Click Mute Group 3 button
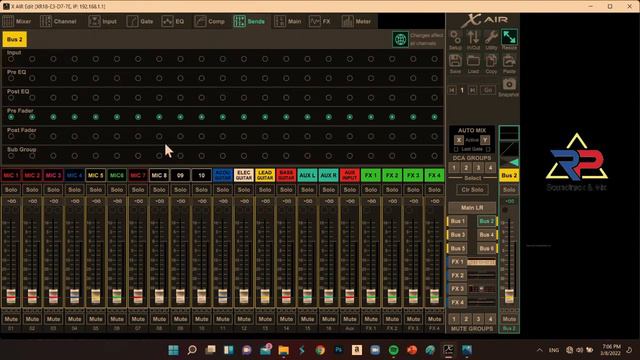Viewport: 640px width, 360px height. click(x=478, y=319)
